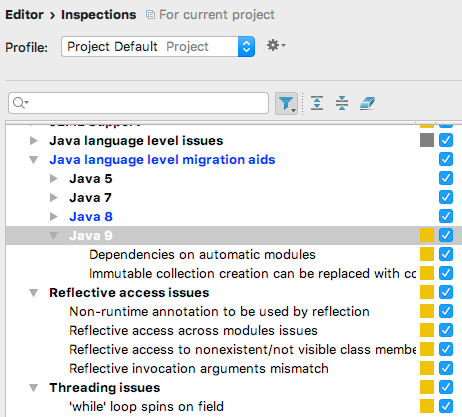This screenshot has width=462, height=417.
Task: Expand all inspection tree nodes
Action: (317, 103)
